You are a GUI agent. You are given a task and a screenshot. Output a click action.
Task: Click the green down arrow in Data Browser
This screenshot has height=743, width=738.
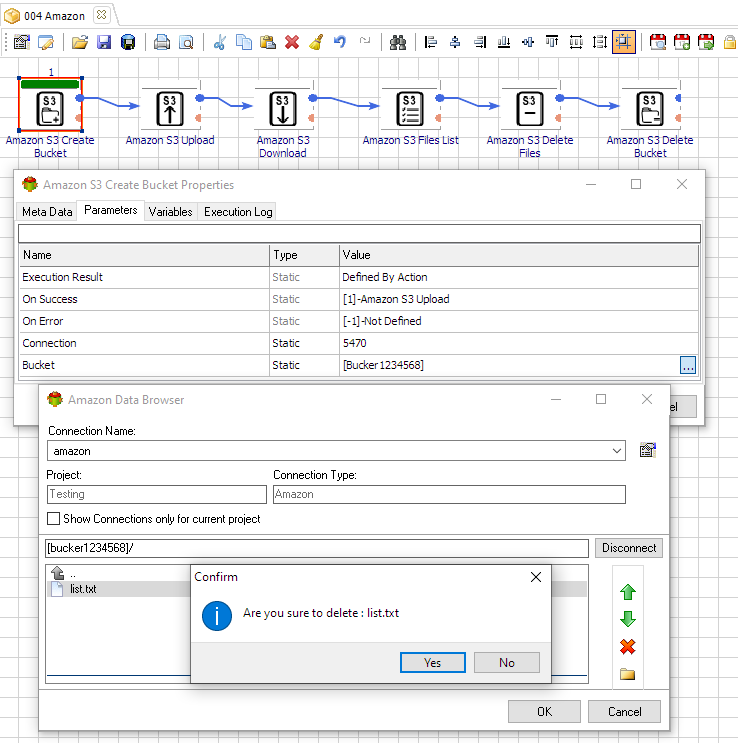point(628,619)
